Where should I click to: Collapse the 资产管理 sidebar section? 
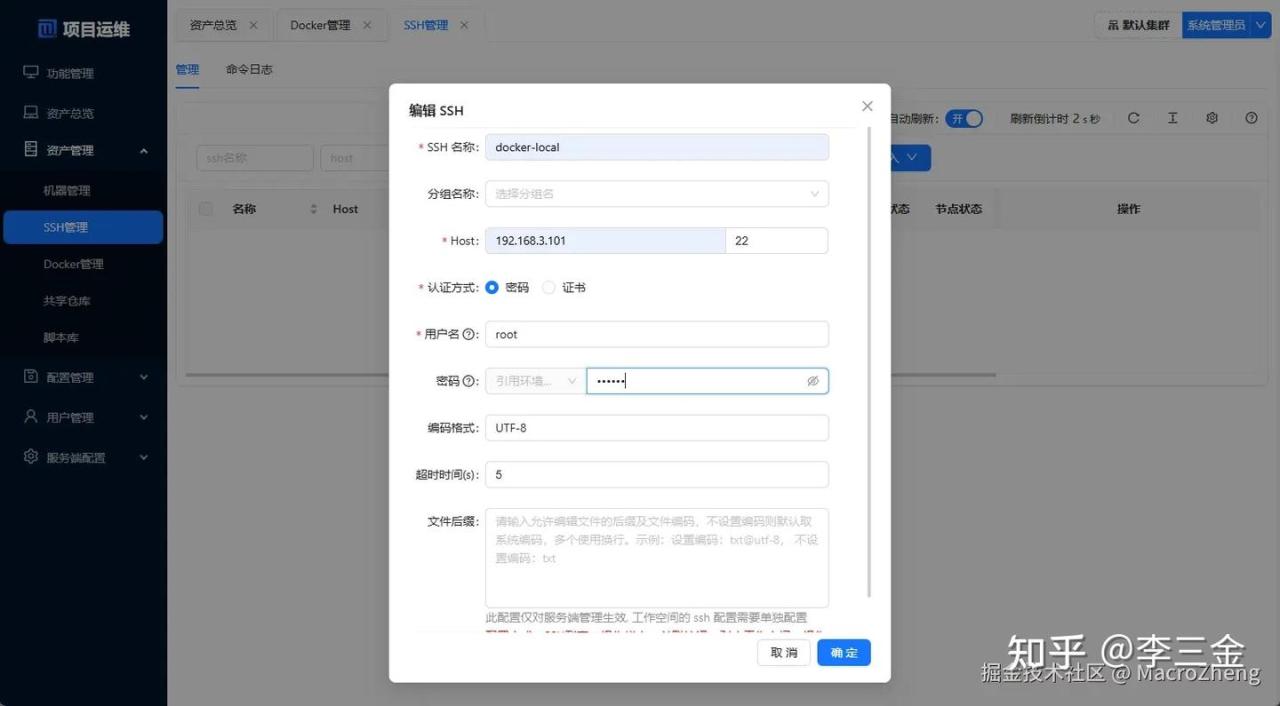83,150
